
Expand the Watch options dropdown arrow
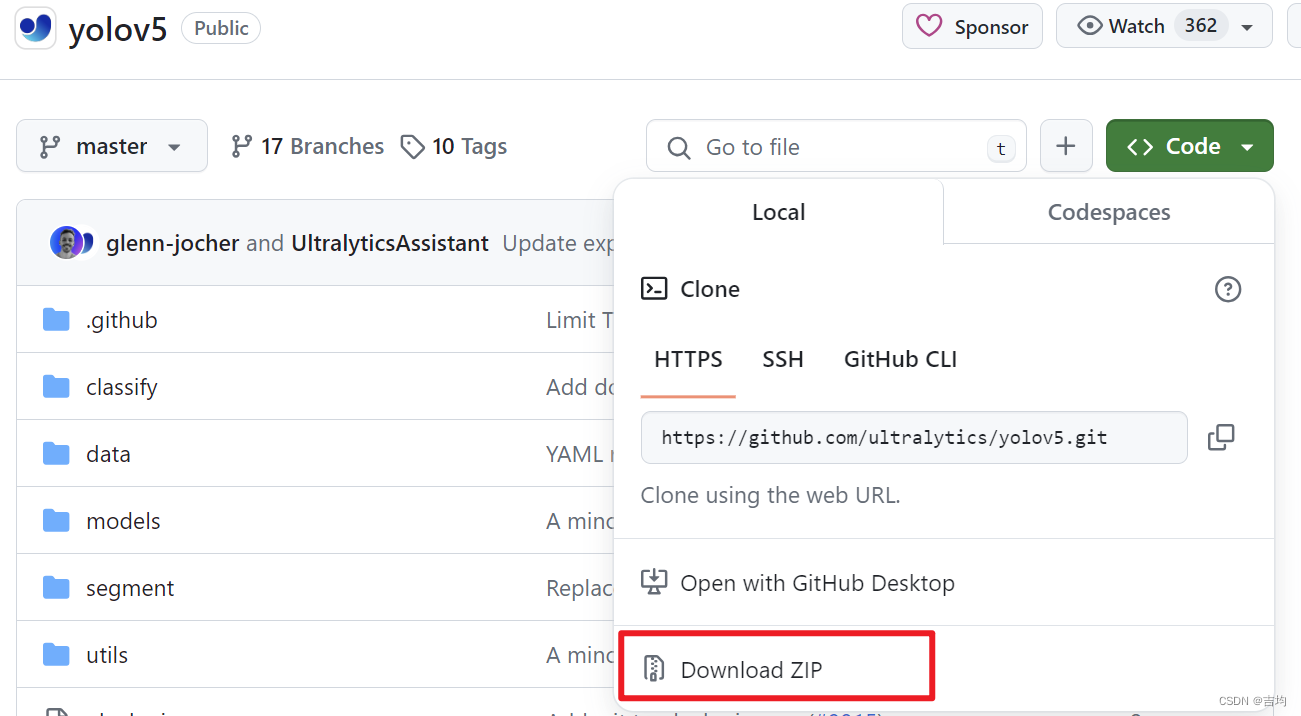pos(1247,27)
